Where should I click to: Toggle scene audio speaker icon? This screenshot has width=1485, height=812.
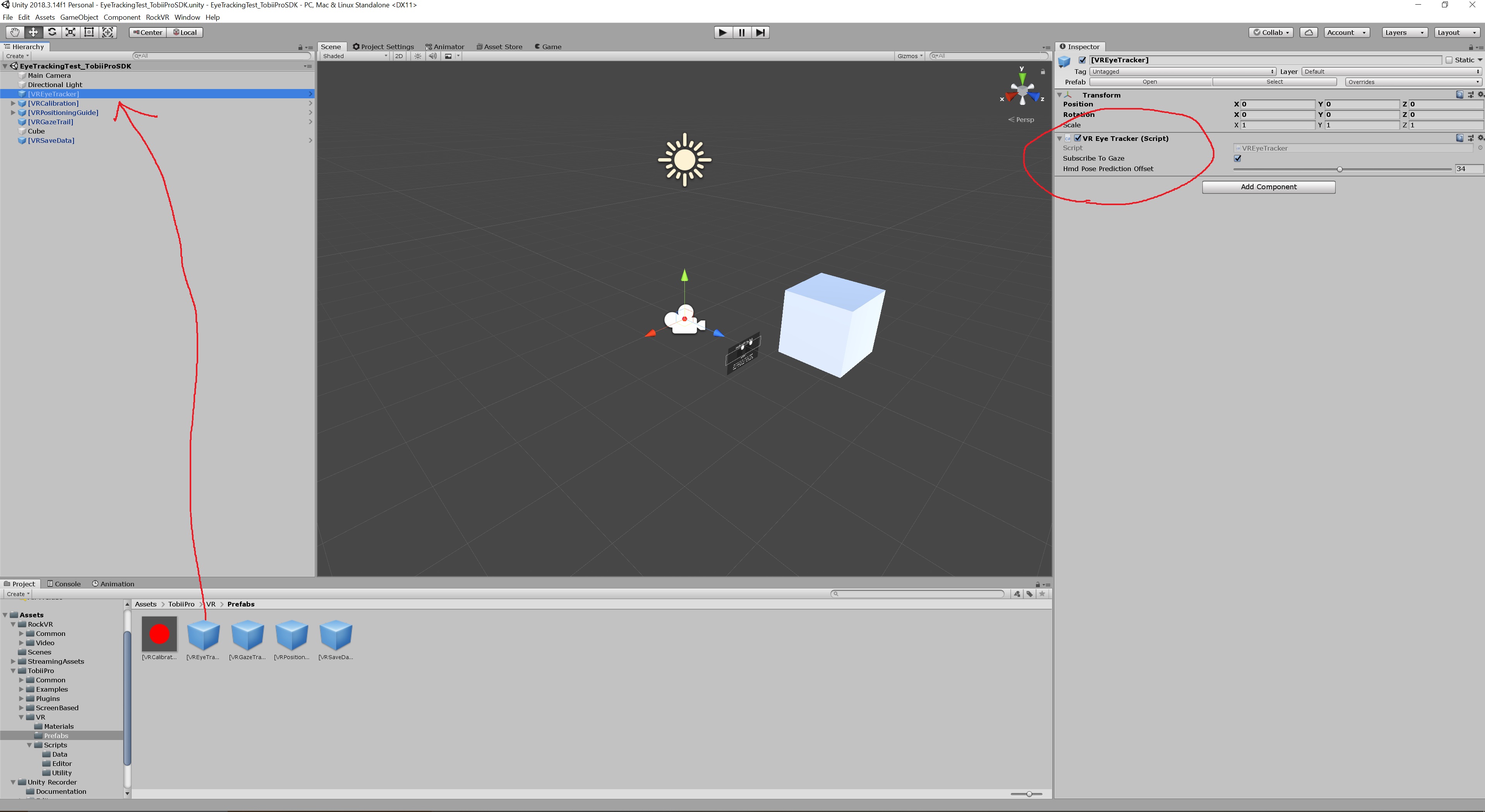[432, 56]
